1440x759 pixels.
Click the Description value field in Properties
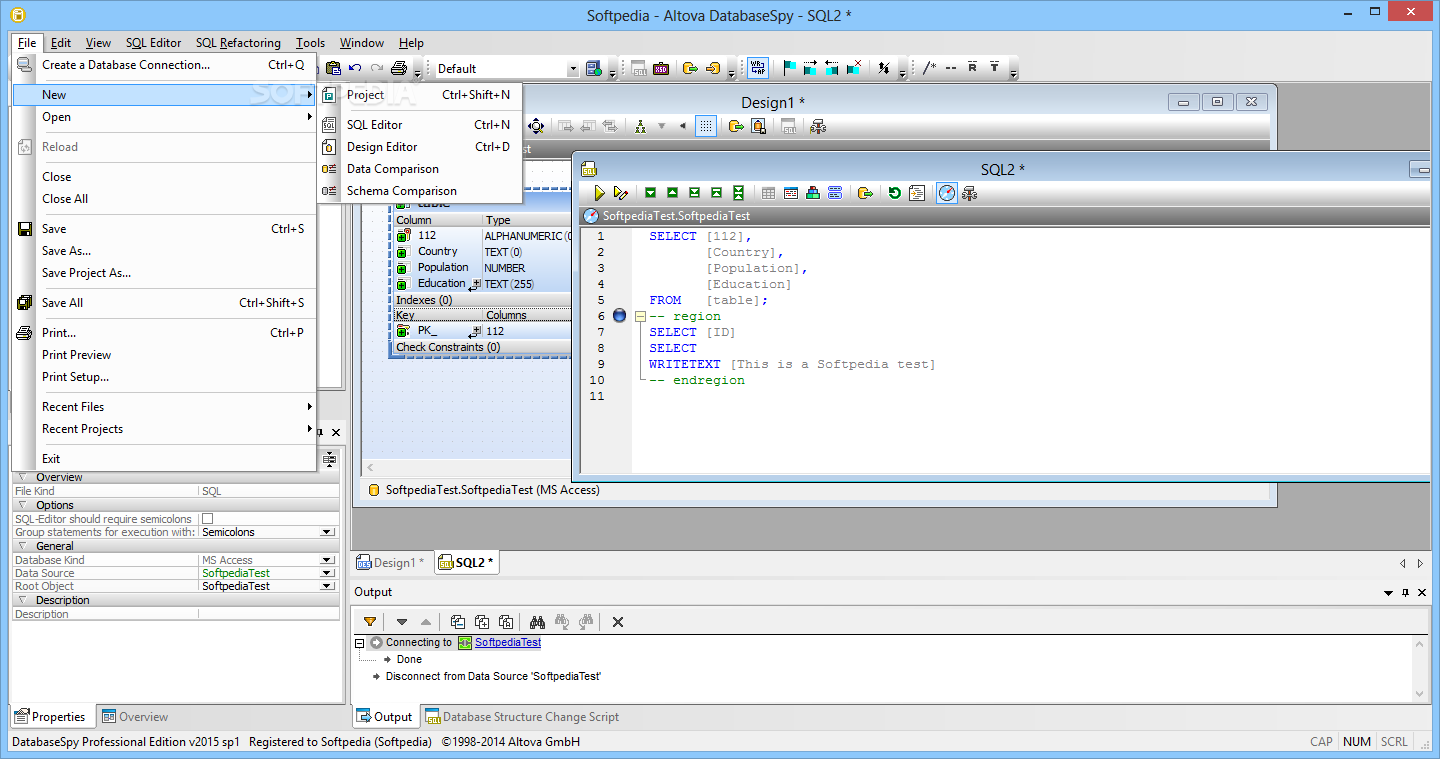[x=268, y=614]
